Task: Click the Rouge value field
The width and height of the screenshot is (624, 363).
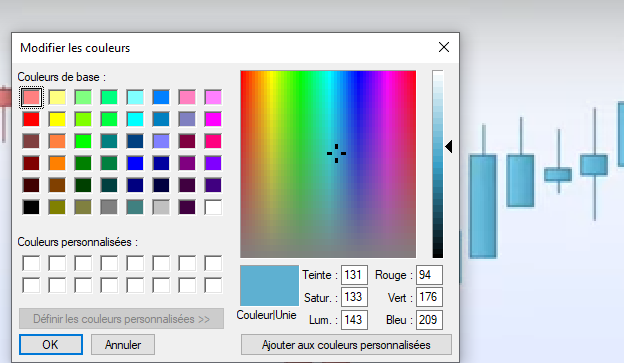Action: (429, 275)
